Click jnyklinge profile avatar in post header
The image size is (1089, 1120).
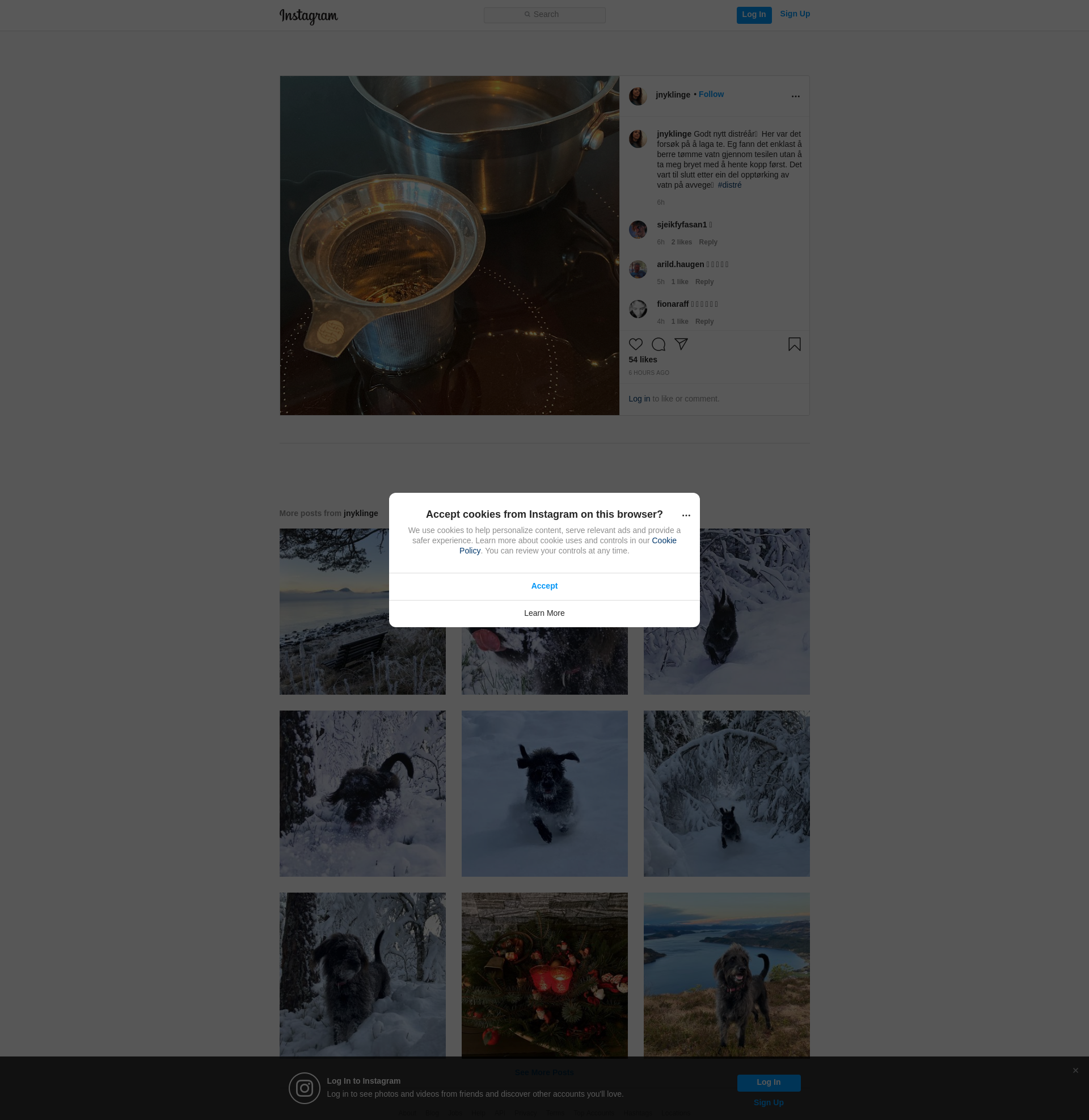(638, 96)
